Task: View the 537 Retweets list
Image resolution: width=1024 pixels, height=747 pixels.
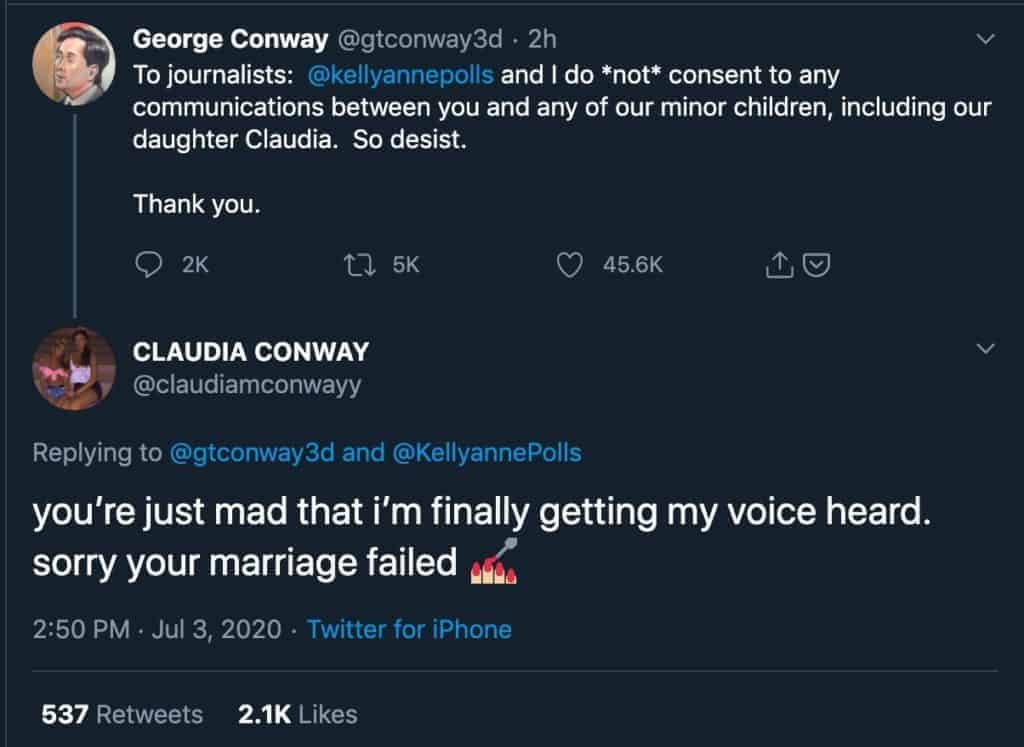Action: point(122,714)
